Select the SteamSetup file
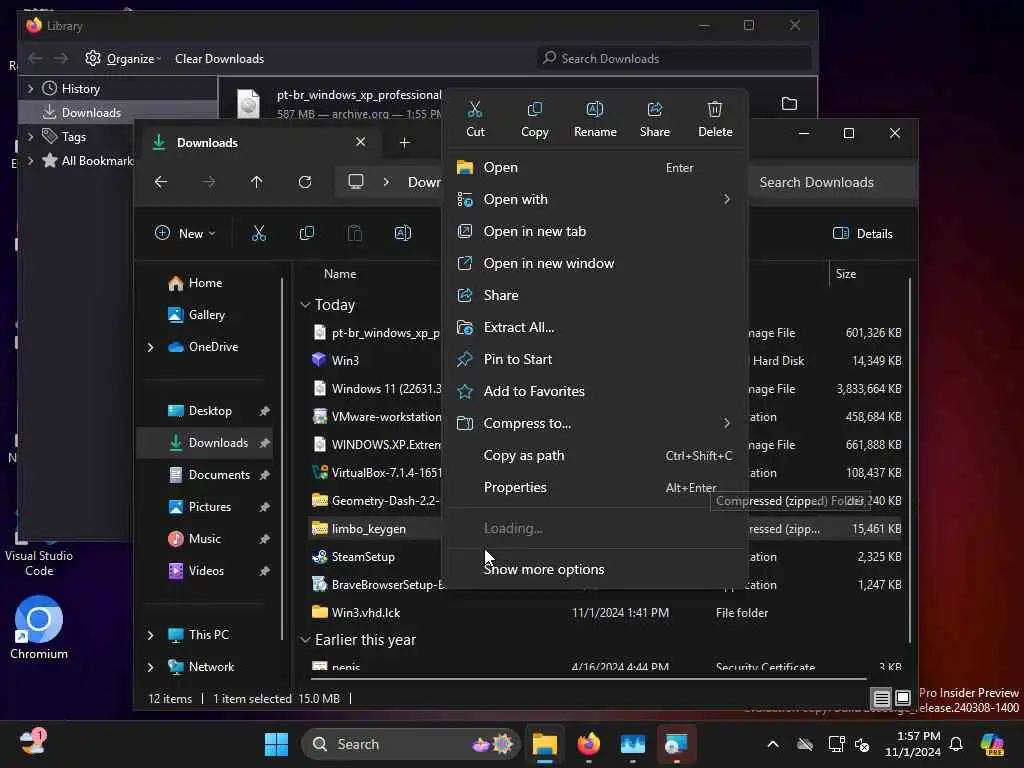The image size is (1024, 768). [x=363, y=557]
